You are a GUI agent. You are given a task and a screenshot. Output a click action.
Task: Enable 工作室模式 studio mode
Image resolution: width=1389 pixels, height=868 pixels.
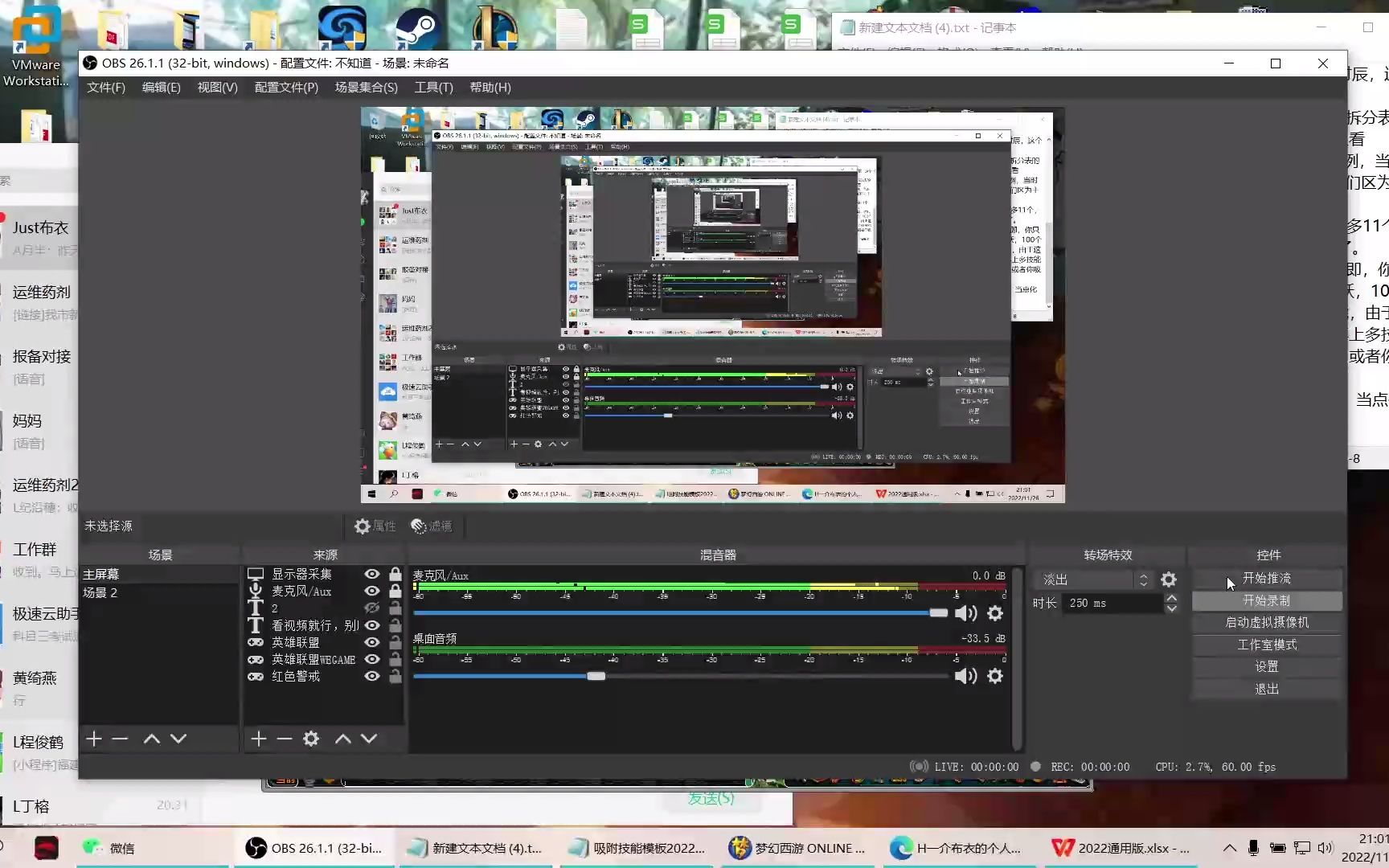pyautogui.click(x=1267, y=645)
